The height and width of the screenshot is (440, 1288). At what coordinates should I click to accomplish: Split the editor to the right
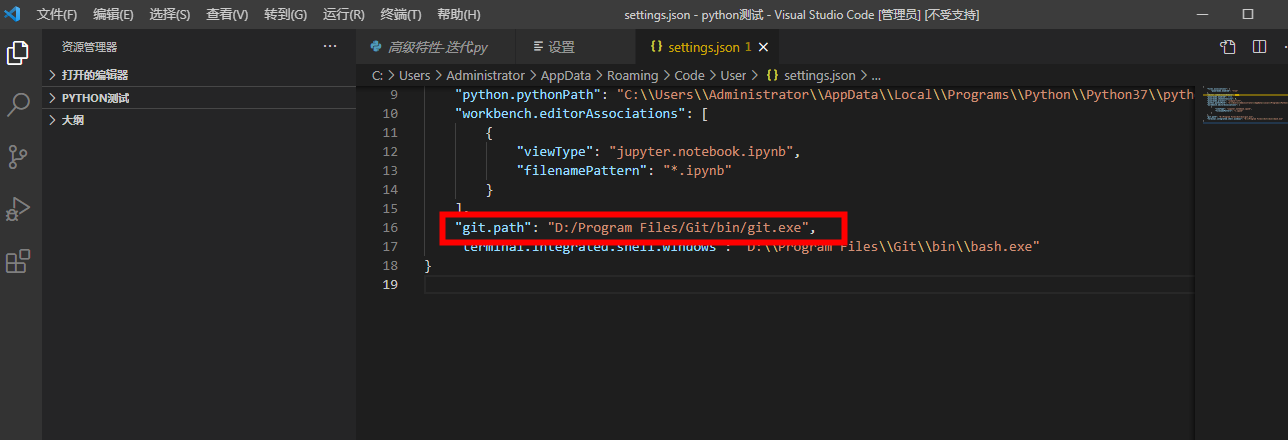1259,47
